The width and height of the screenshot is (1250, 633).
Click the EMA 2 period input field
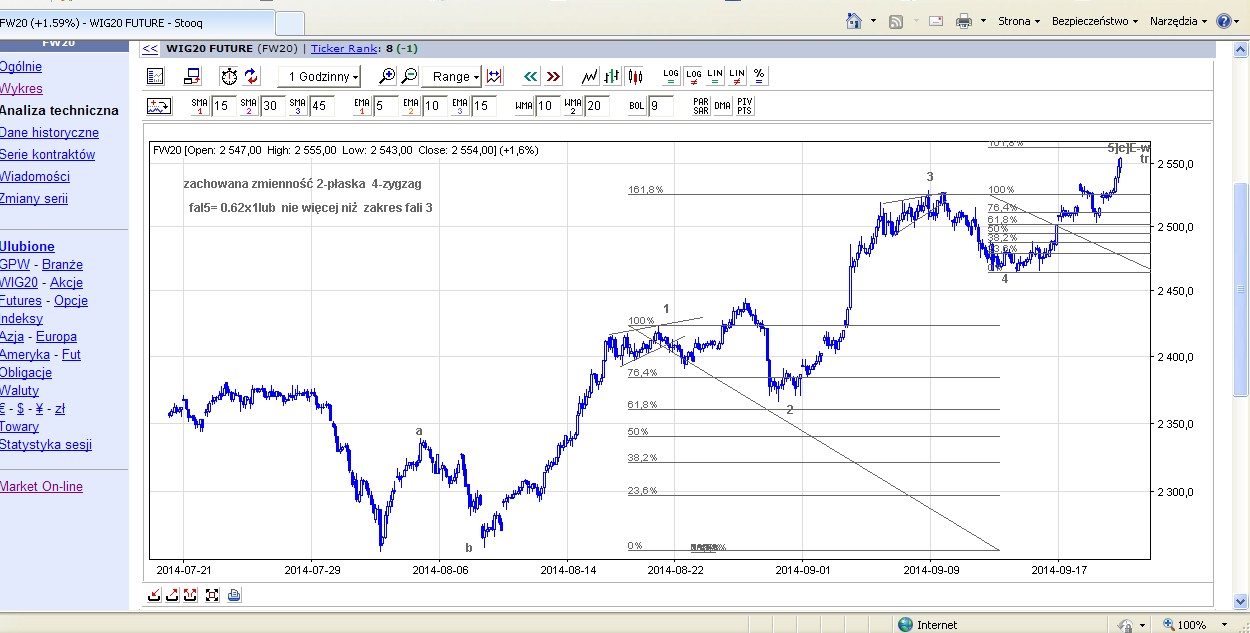pos(434,106)
